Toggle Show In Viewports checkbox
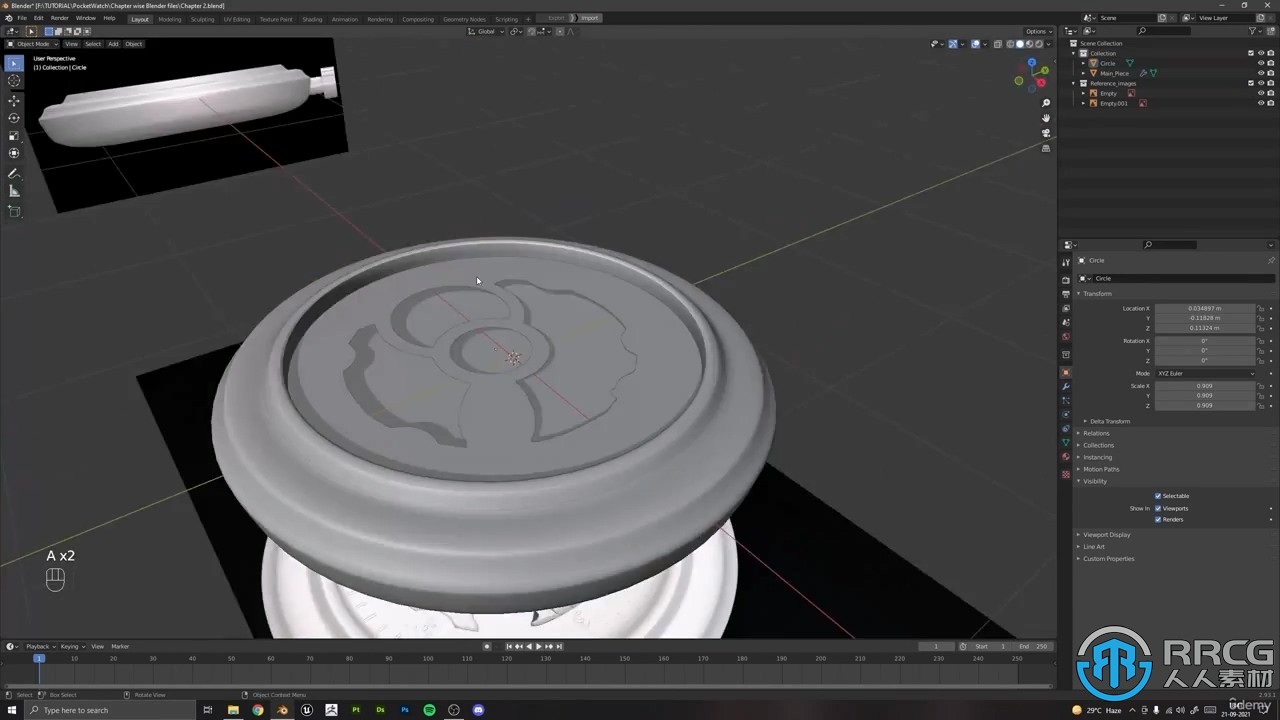1280x720 pixels. pos(1158,508)
